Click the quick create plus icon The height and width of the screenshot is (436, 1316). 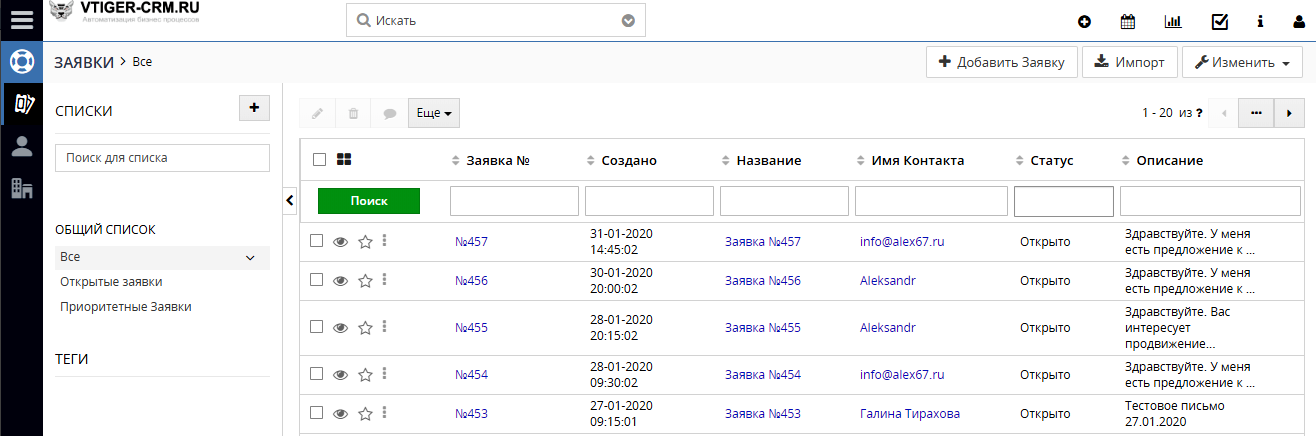point(1084,21)
